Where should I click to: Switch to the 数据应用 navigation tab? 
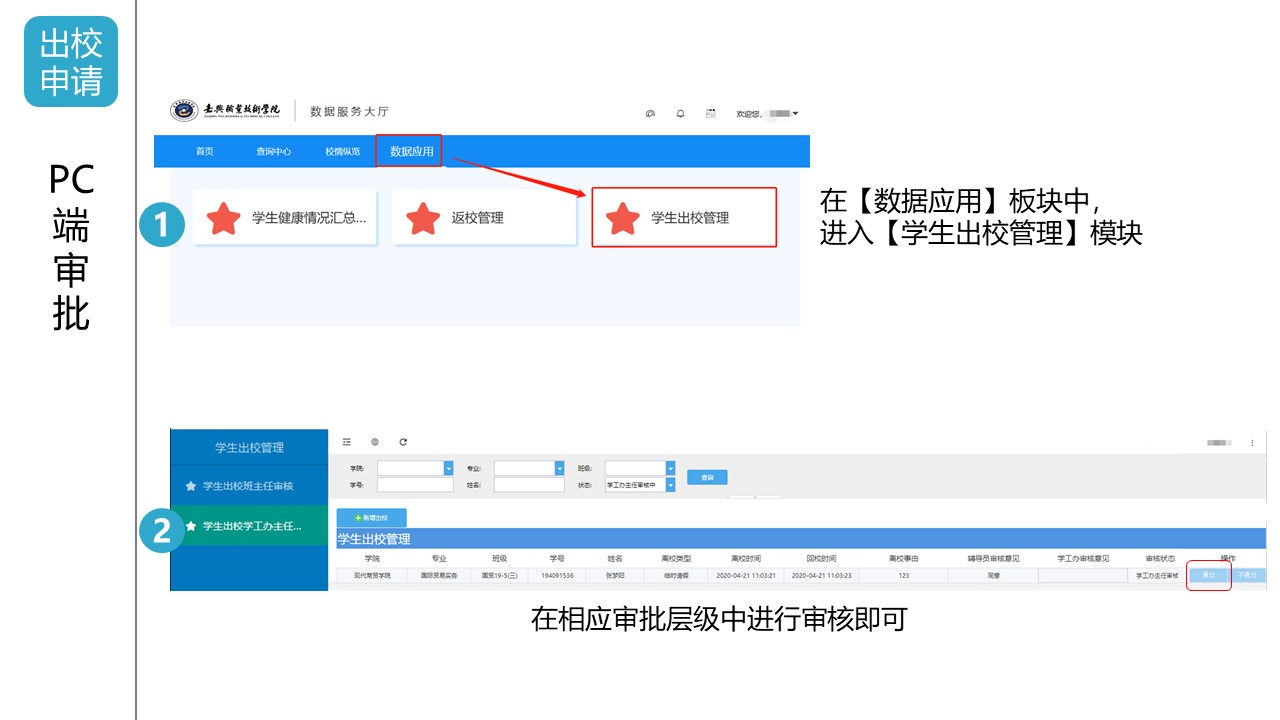(x=409, y=151)
